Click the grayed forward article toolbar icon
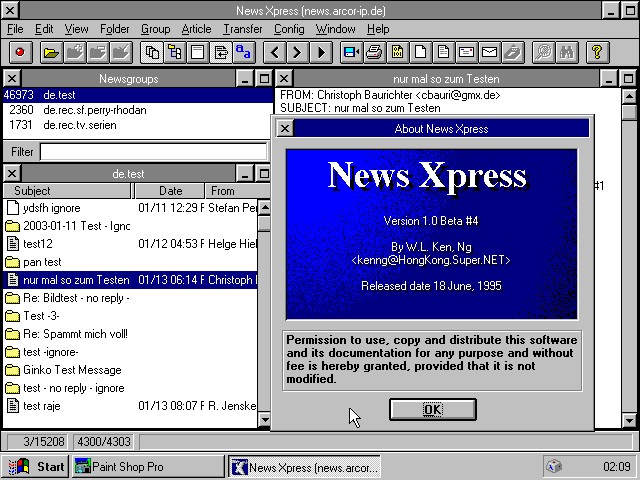This screenshot has height=480, width=640. click(x=513, y=52)
